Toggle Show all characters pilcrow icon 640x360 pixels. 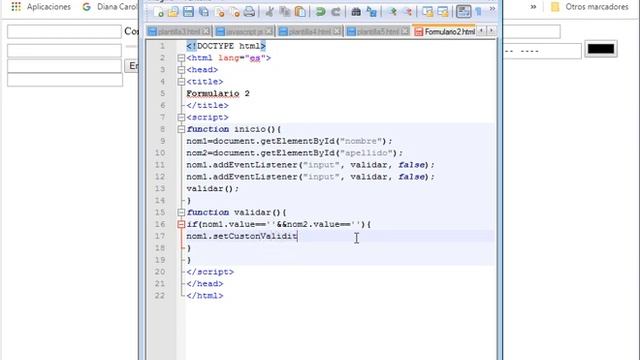tap(478, 11)
